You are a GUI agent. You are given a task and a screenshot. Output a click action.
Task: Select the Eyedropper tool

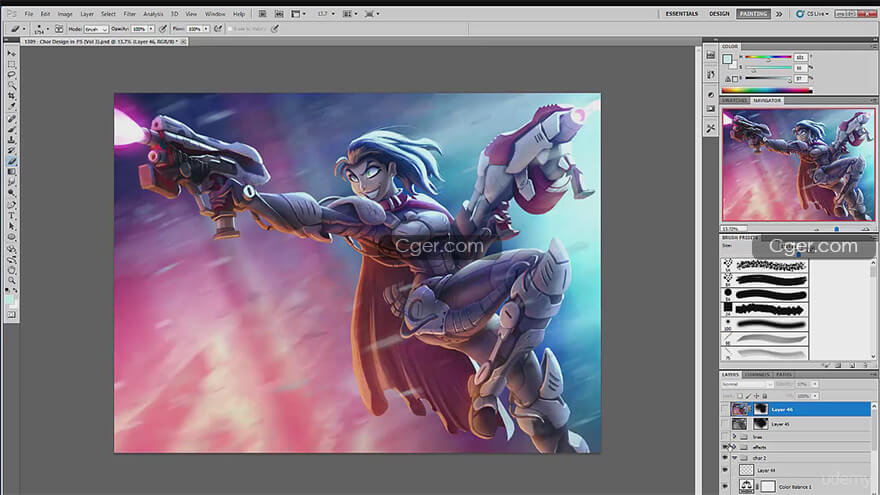(x=11, y=107)
